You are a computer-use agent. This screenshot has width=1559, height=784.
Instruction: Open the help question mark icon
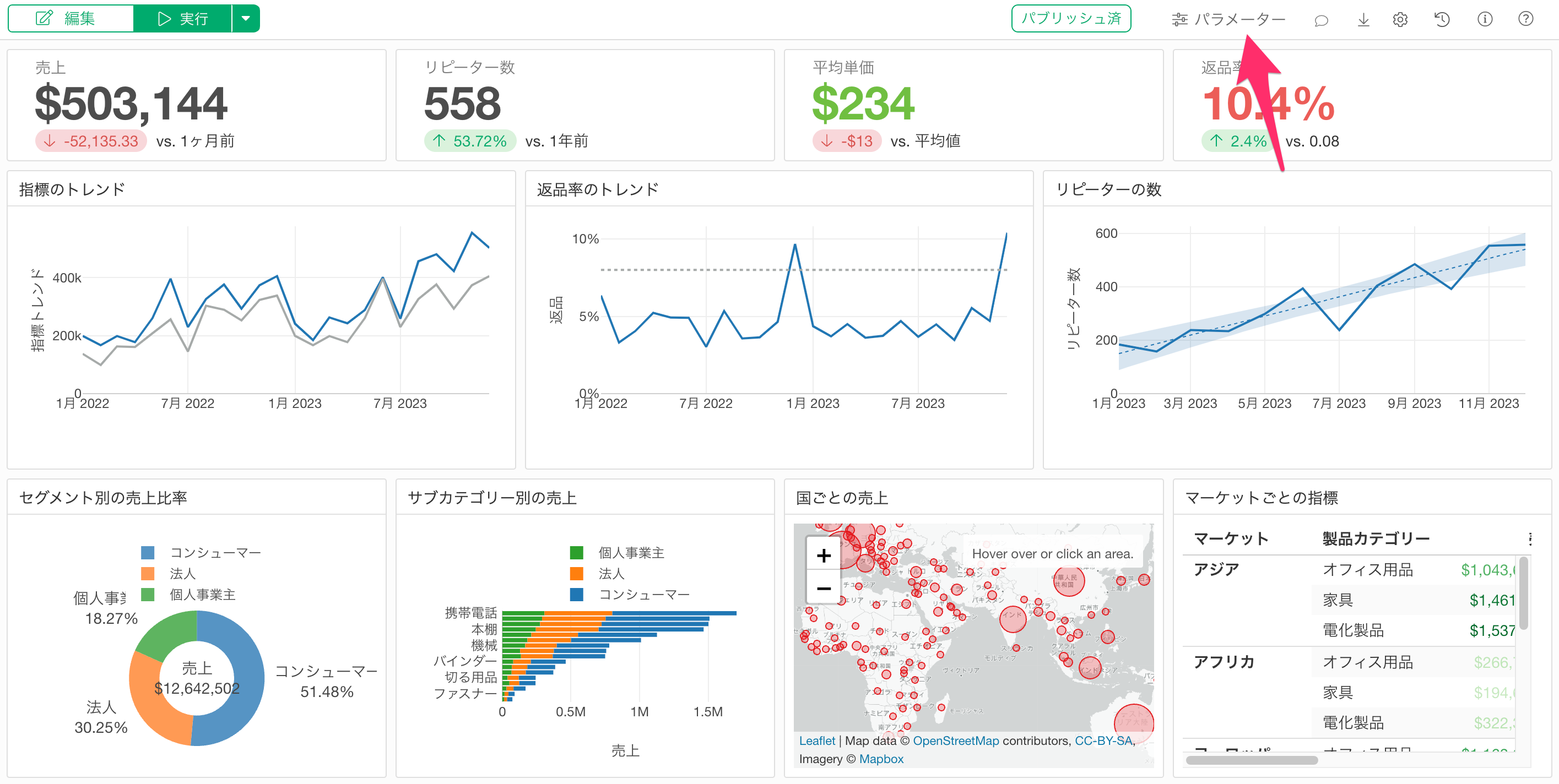point(1526,19)
